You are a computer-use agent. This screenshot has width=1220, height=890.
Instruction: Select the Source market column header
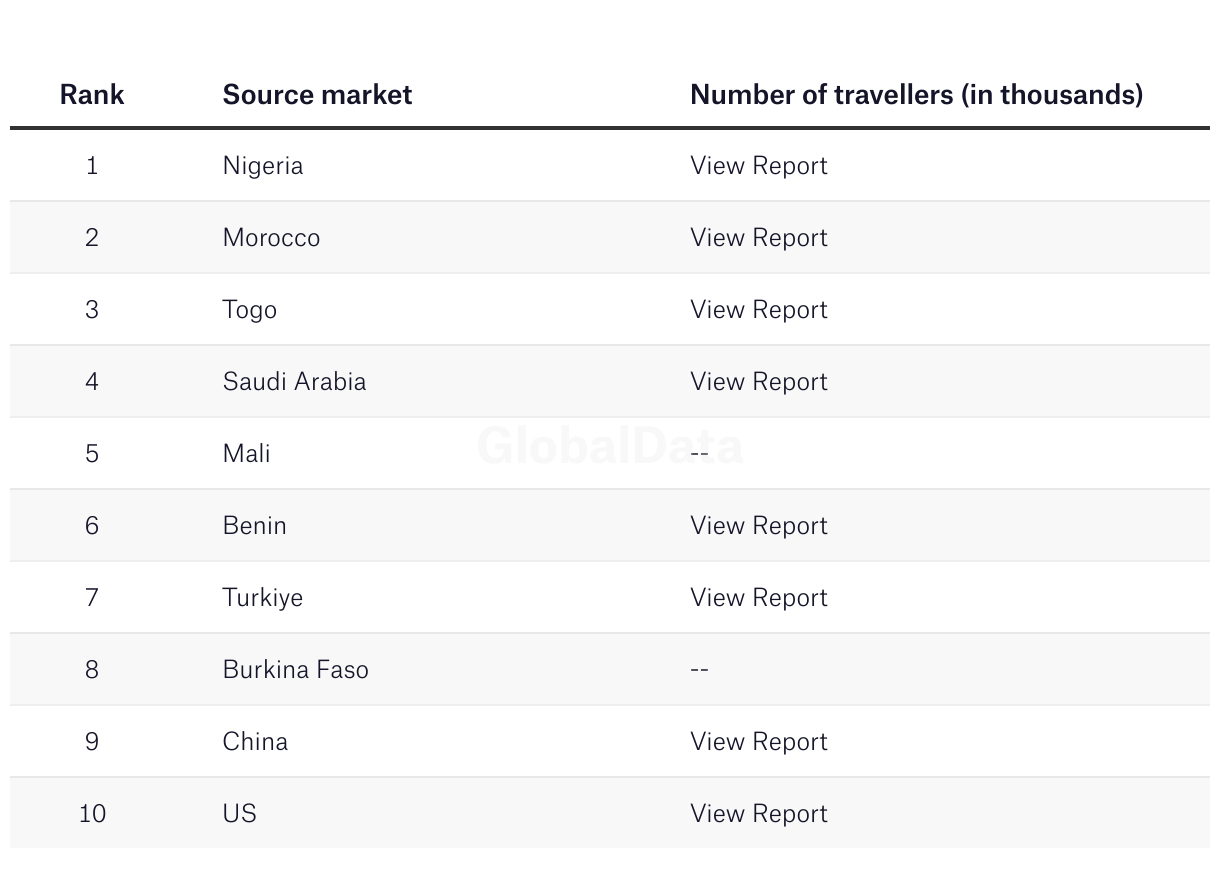317,95
